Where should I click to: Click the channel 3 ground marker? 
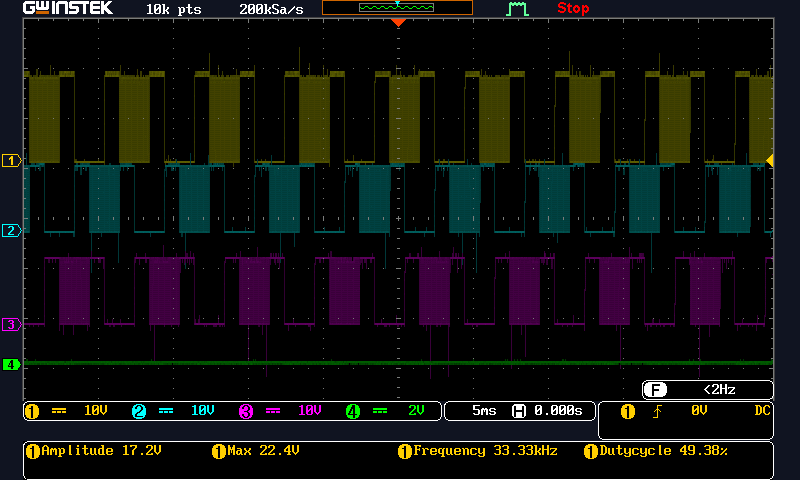tap(11, 324)
